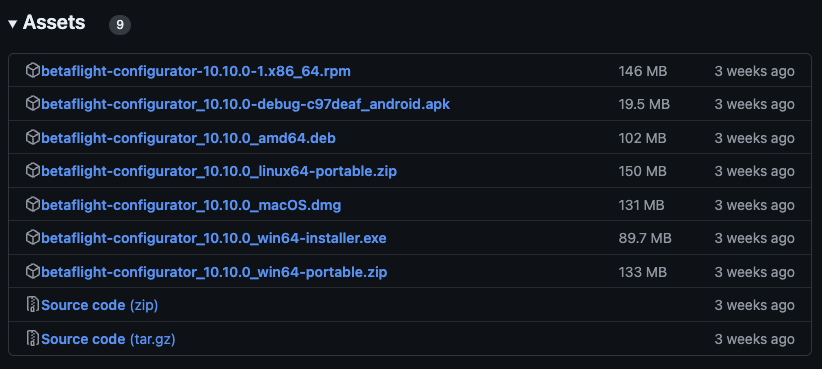Click the package icon beside the rpm file
Screen dimensions: 822x369
[x=33, y=70]
